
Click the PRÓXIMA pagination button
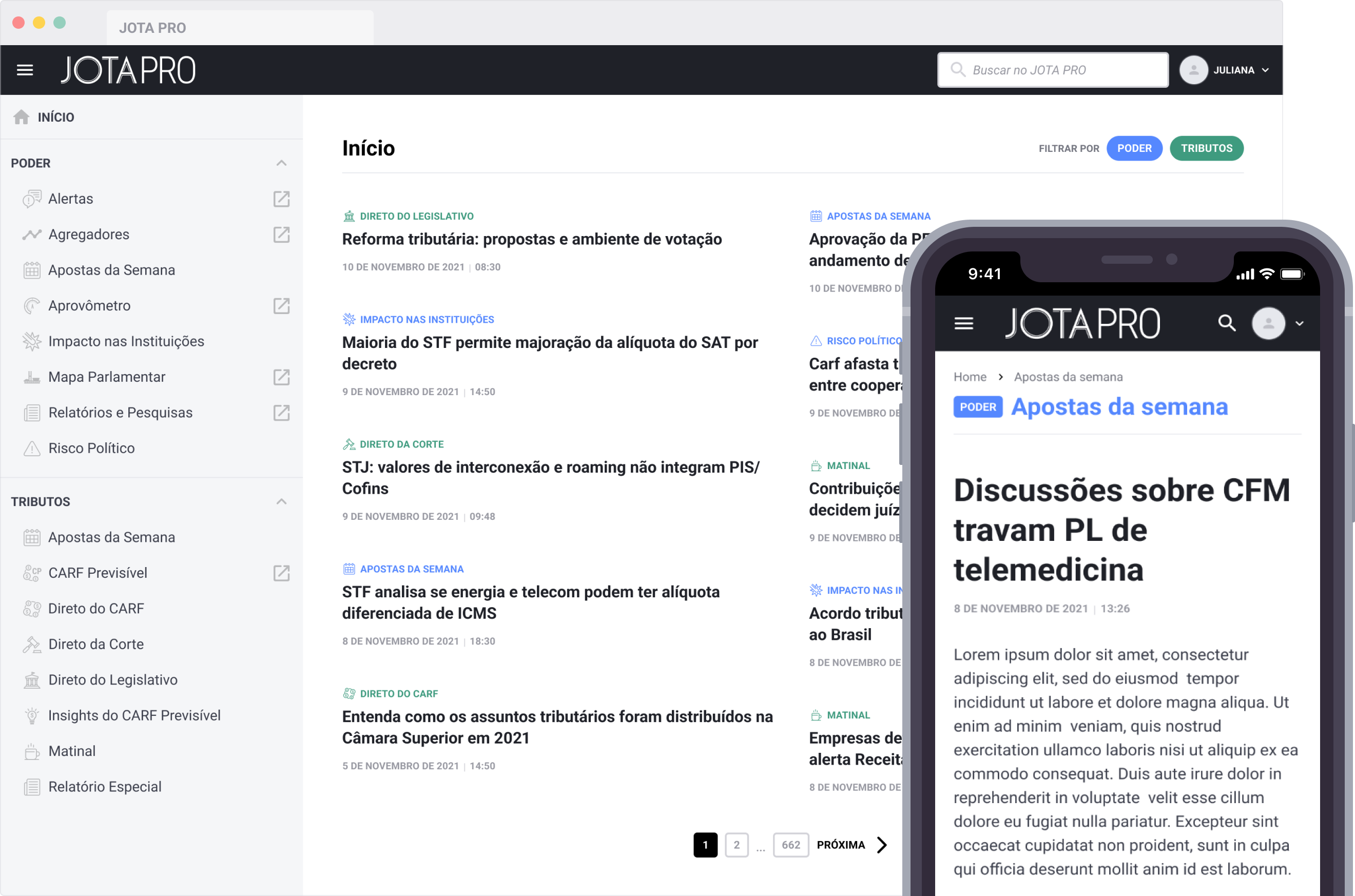pyautogui.click(x=841, y=845)
